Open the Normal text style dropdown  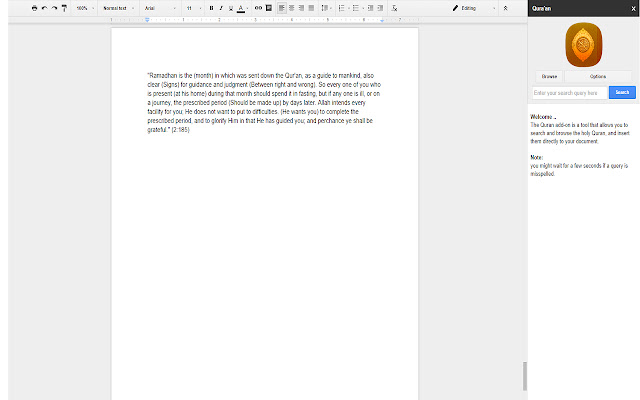[118, 8]
